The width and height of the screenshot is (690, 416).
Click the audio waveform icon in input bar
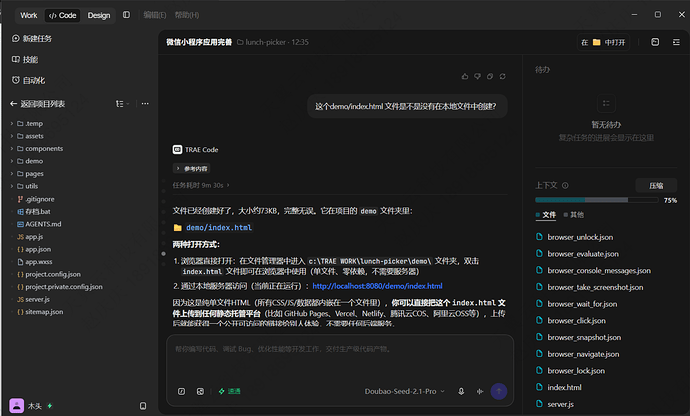[x=480, y=391]
